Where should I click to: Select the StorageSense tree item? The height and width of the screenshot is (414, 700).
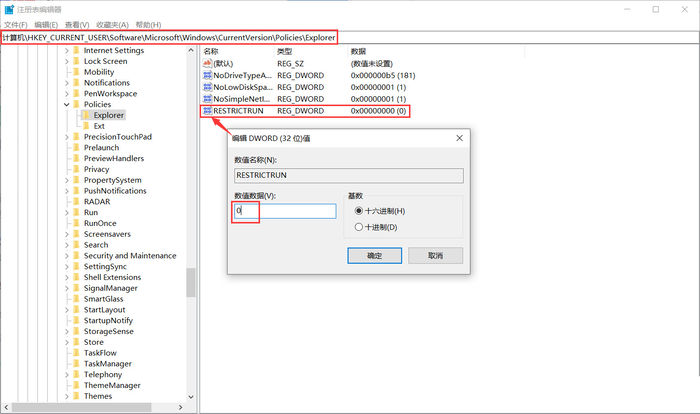coord(108,331)
